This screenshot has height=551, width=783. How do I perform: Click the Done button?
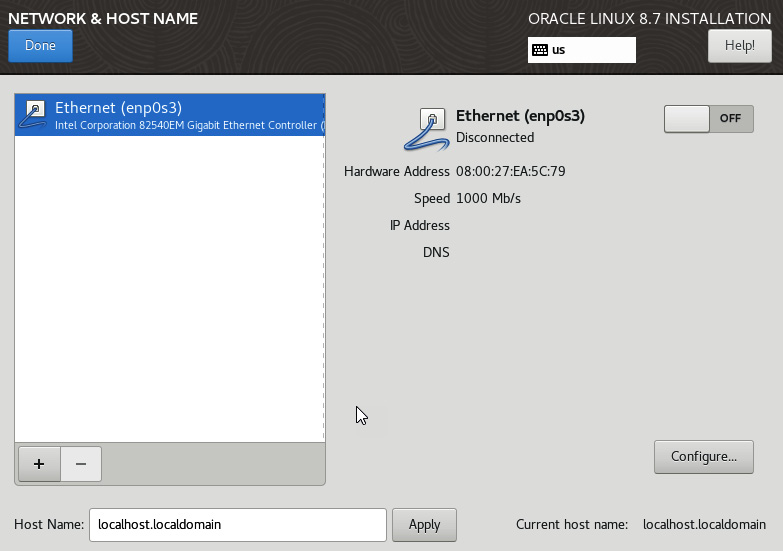tap(40, 46)
